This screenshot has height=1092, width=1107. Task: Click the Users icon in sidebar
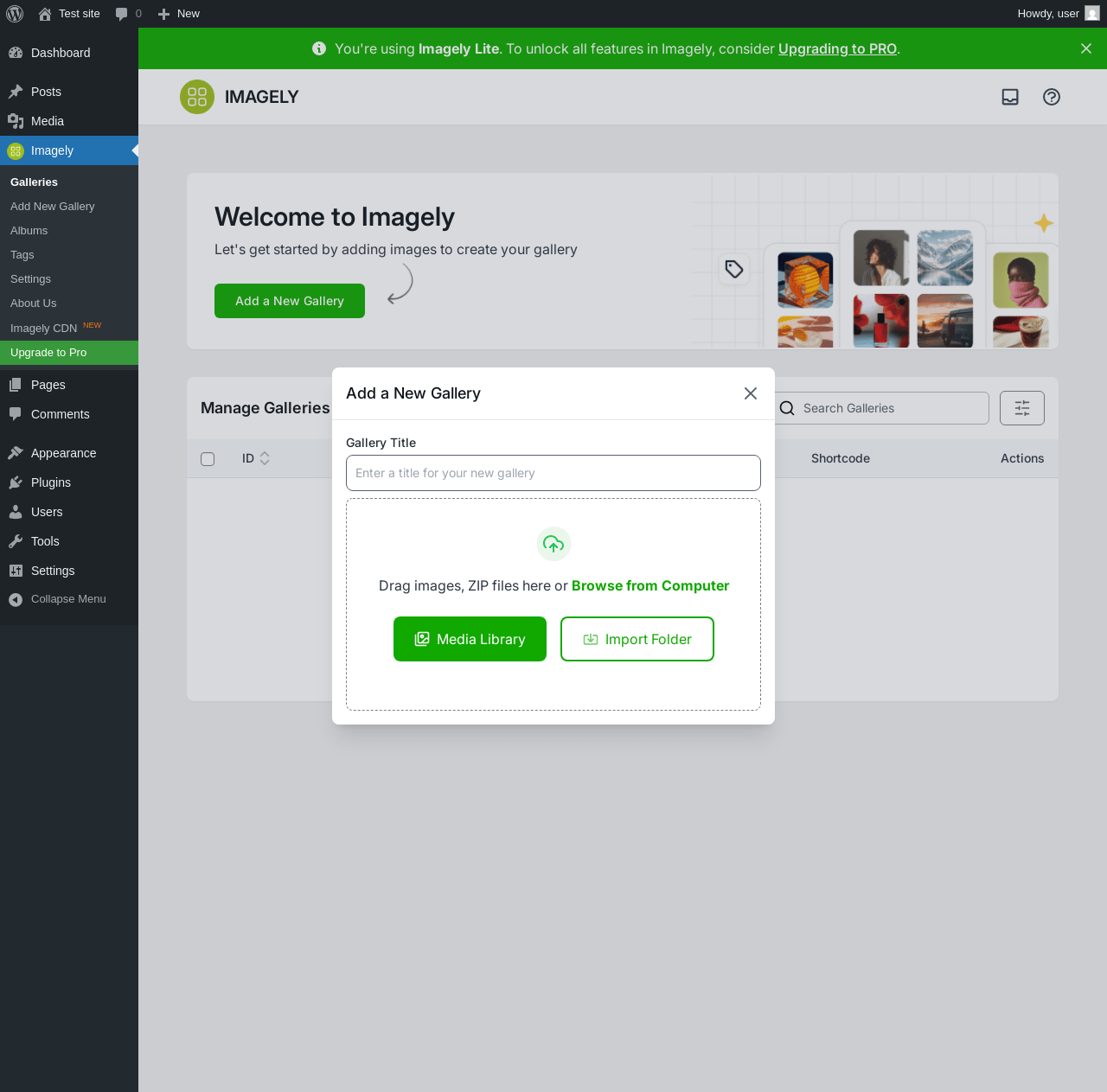pos(16,512)
